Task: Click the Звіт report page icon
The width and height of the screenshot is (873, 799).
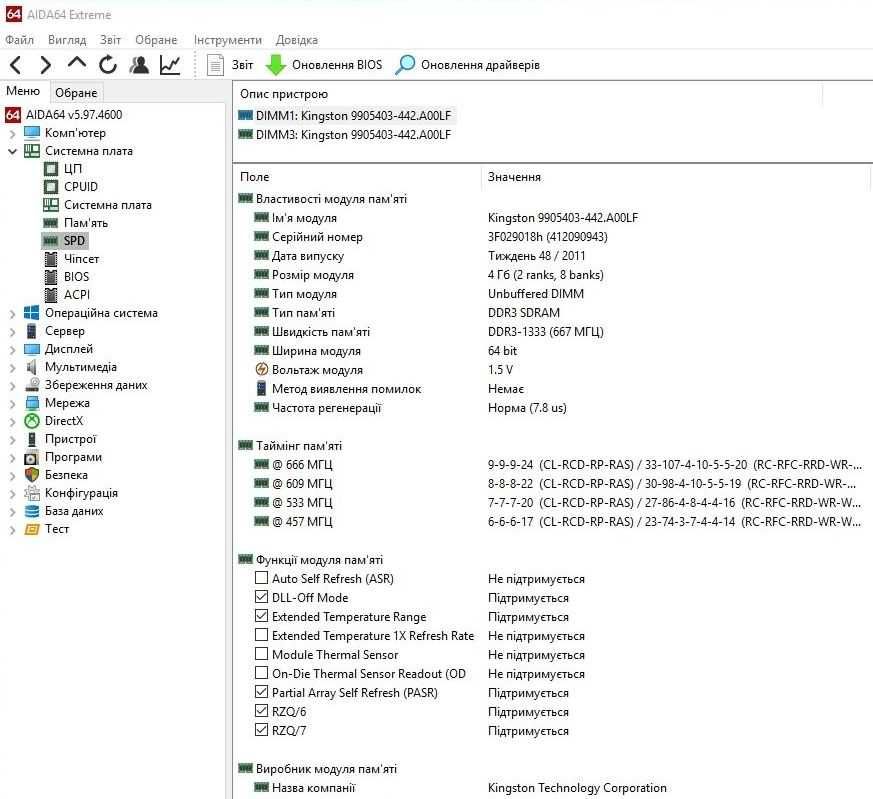Action: pyautogui.click(x=215, y=65)
